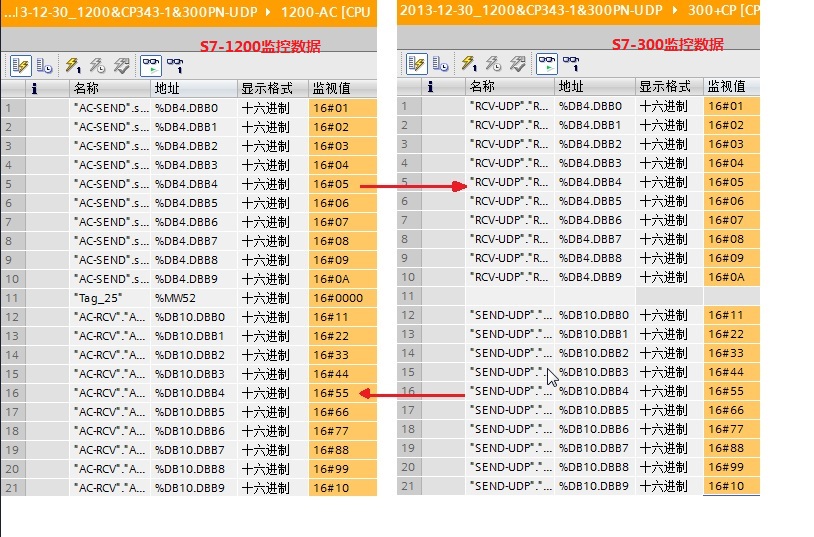Select row number 11 in S7-300 table
The image size is (814, 537).
tap(409, 296)
